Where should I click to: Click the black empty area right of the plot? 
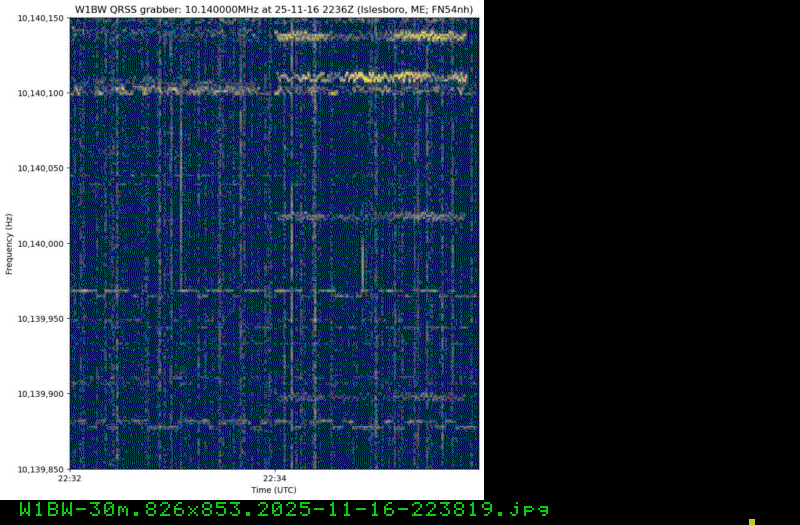[x=640, y=250]
